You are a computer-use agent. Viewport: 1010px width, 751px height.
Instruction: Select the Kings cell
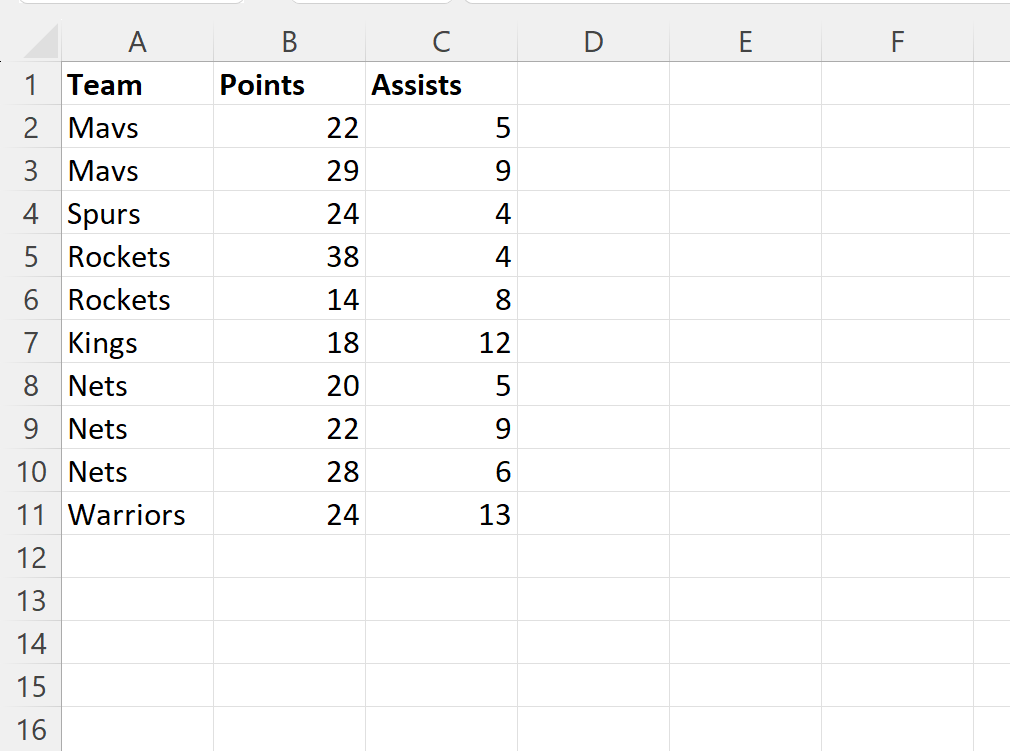coord(137,342)
